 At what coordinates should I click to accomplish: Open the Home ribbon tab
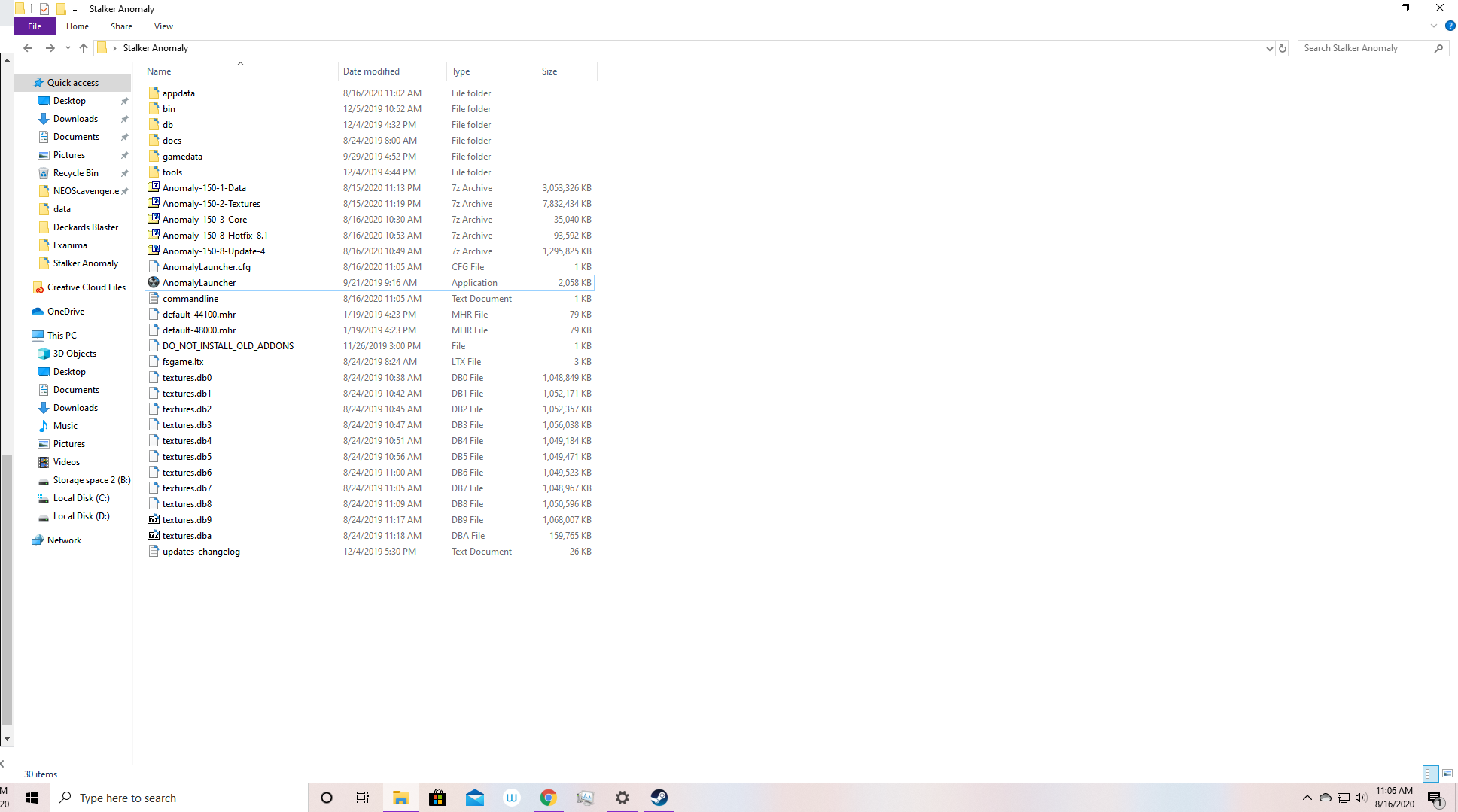(78, 26)
